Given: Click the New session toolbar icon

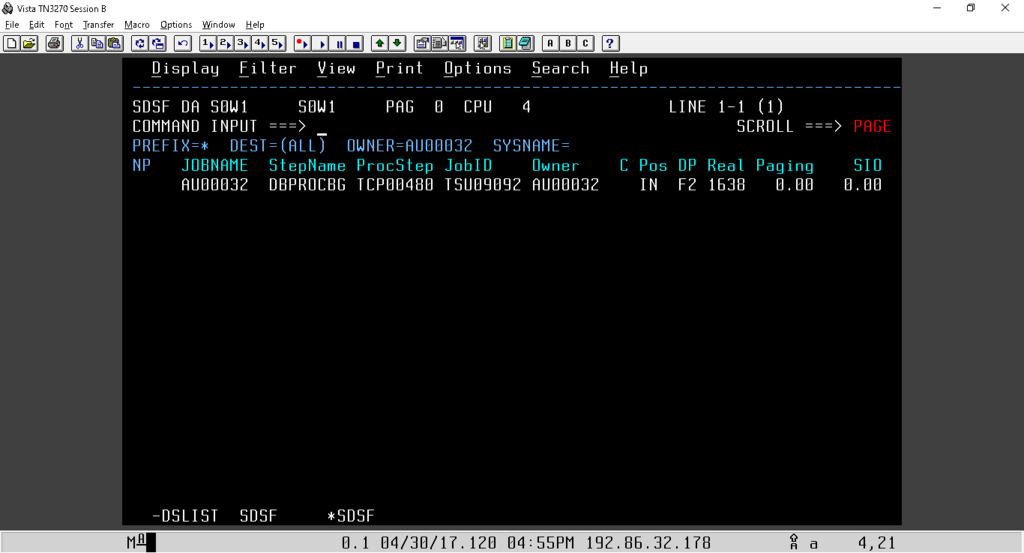Looking at the screenshot, I should 11,44.
